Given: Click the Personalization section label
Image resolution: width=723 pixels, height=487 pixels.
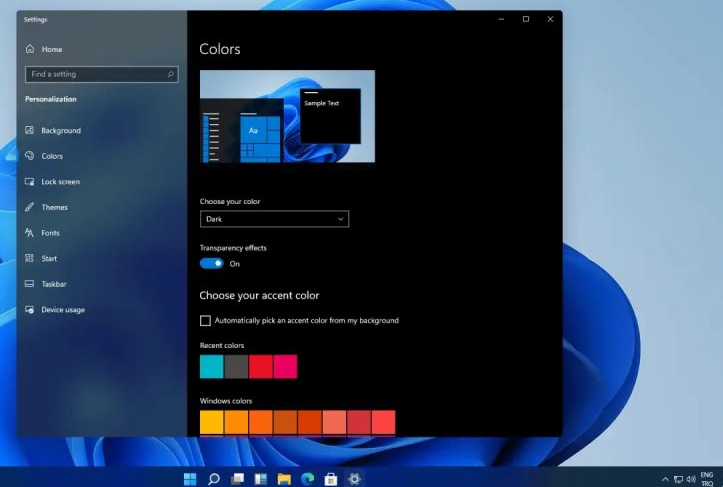Looking at the screenshot, I should pos(51,99).
